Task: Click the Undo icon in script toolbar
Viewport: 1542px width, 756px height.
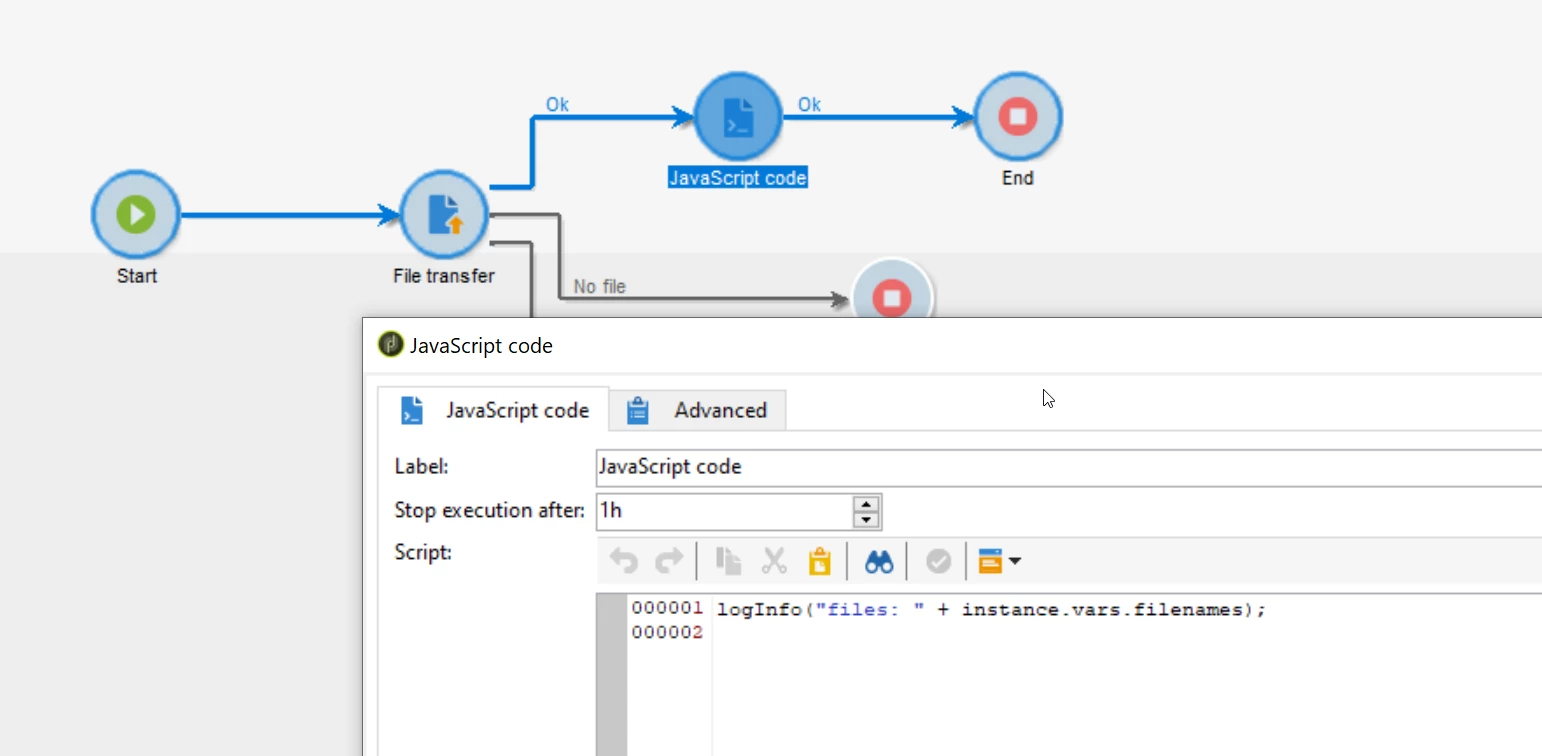Action: [624, 561]
